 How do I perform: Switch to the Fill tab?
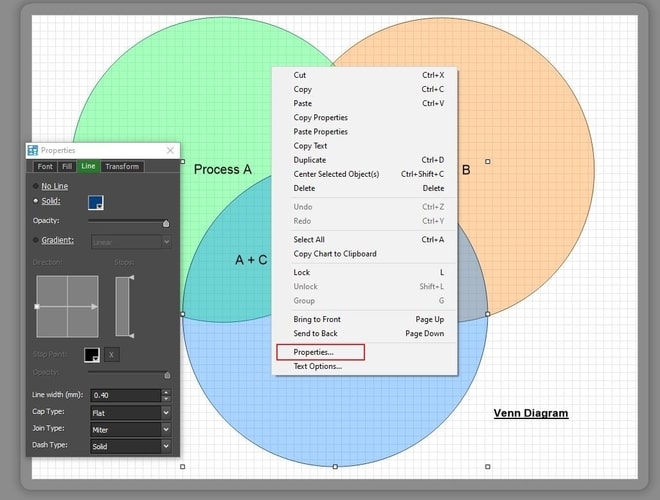(x=67, y=167)
